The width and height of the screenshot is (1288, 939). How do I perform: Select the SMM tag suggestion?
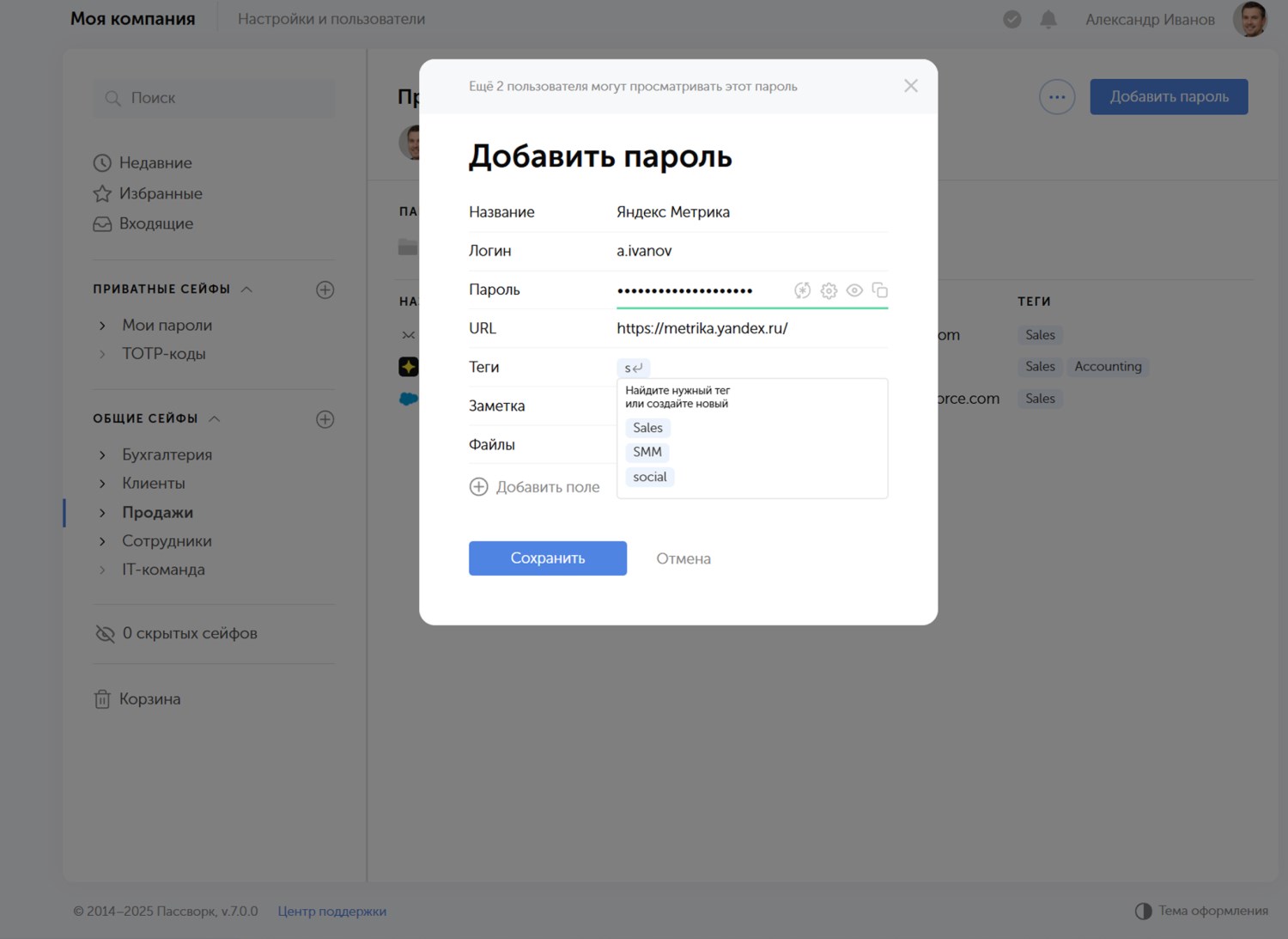tap(647, 452)
